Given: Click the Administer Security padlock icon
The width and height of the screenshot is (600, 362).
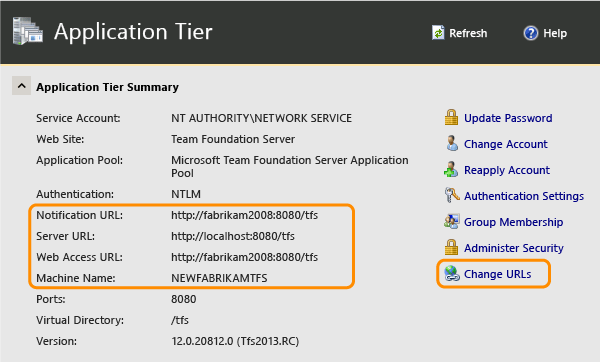Looking at the screenshot, I should 451,247.
